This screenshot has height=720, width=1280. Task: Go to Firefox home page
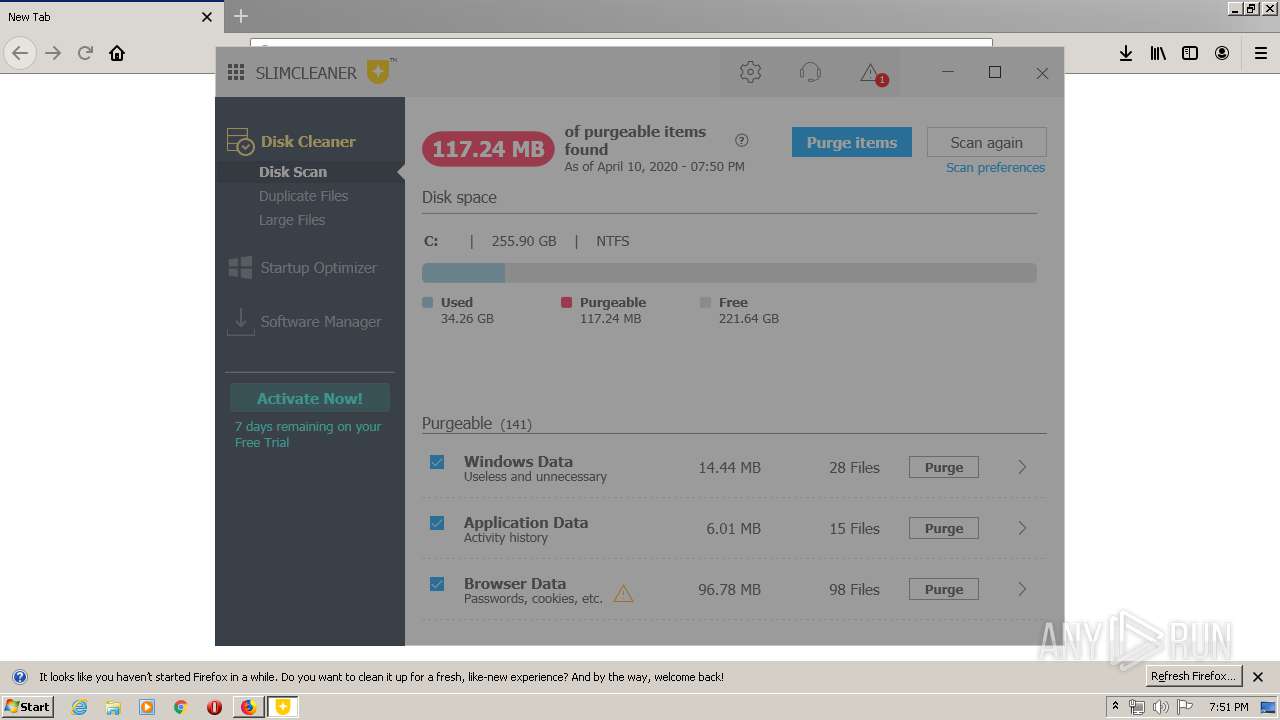tap(117, 53)
